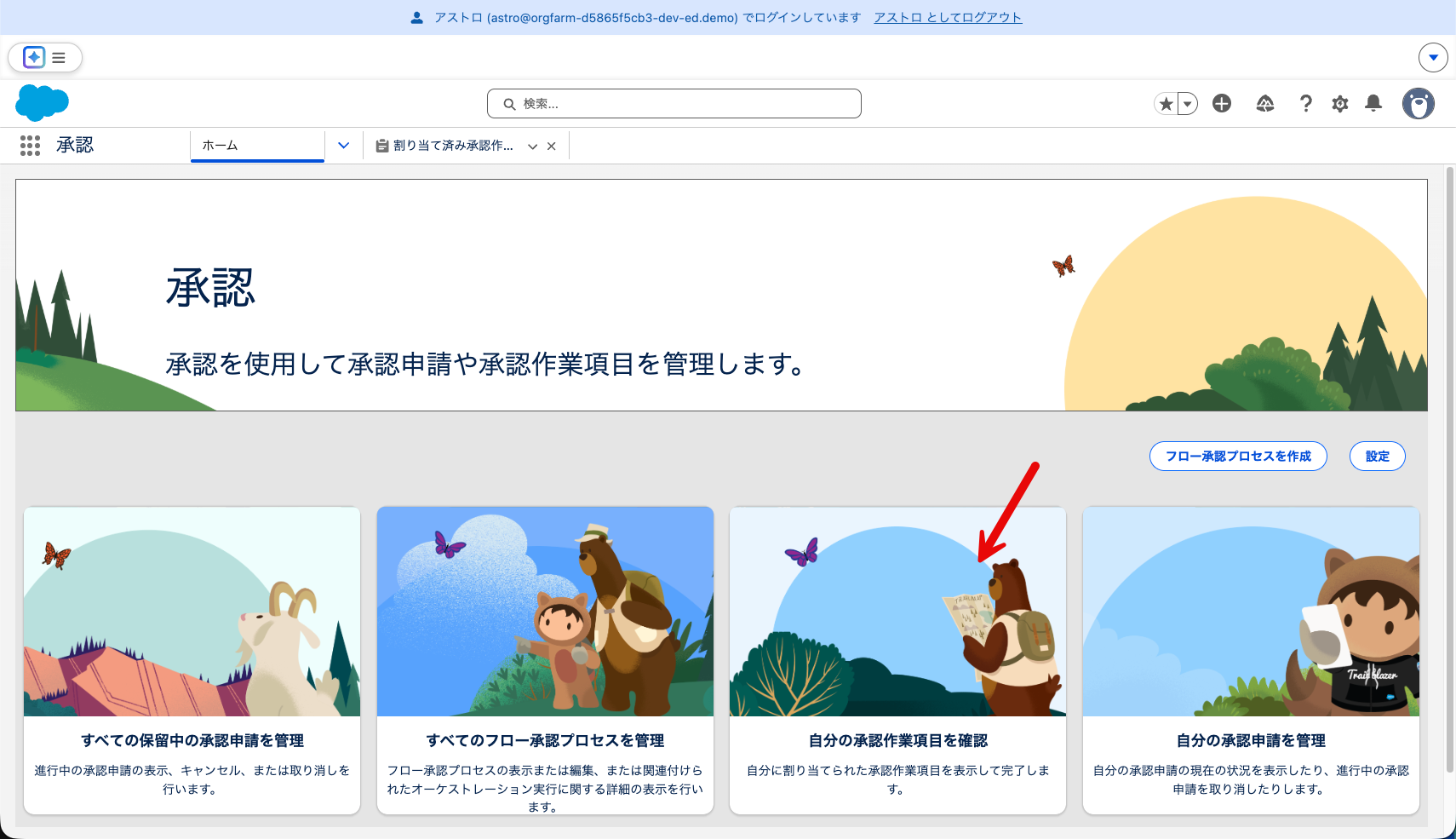Click the フロー承認プロセスの表示または編集 description text
The height and width of the screenshot is (839, 1456).
tap(545, 788)
